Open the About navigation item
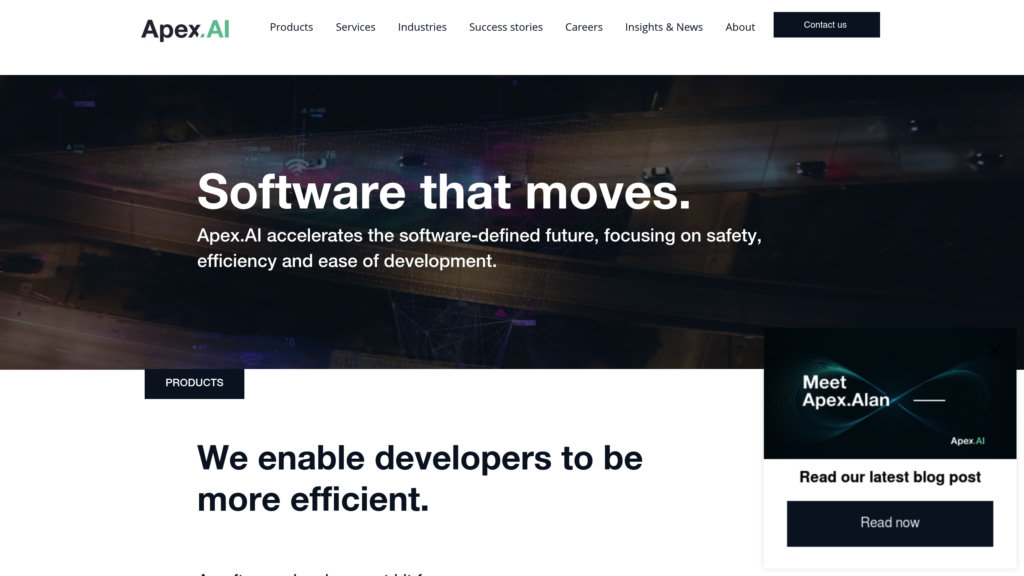This screenshot has height=576, width=1024. [740, 27]
